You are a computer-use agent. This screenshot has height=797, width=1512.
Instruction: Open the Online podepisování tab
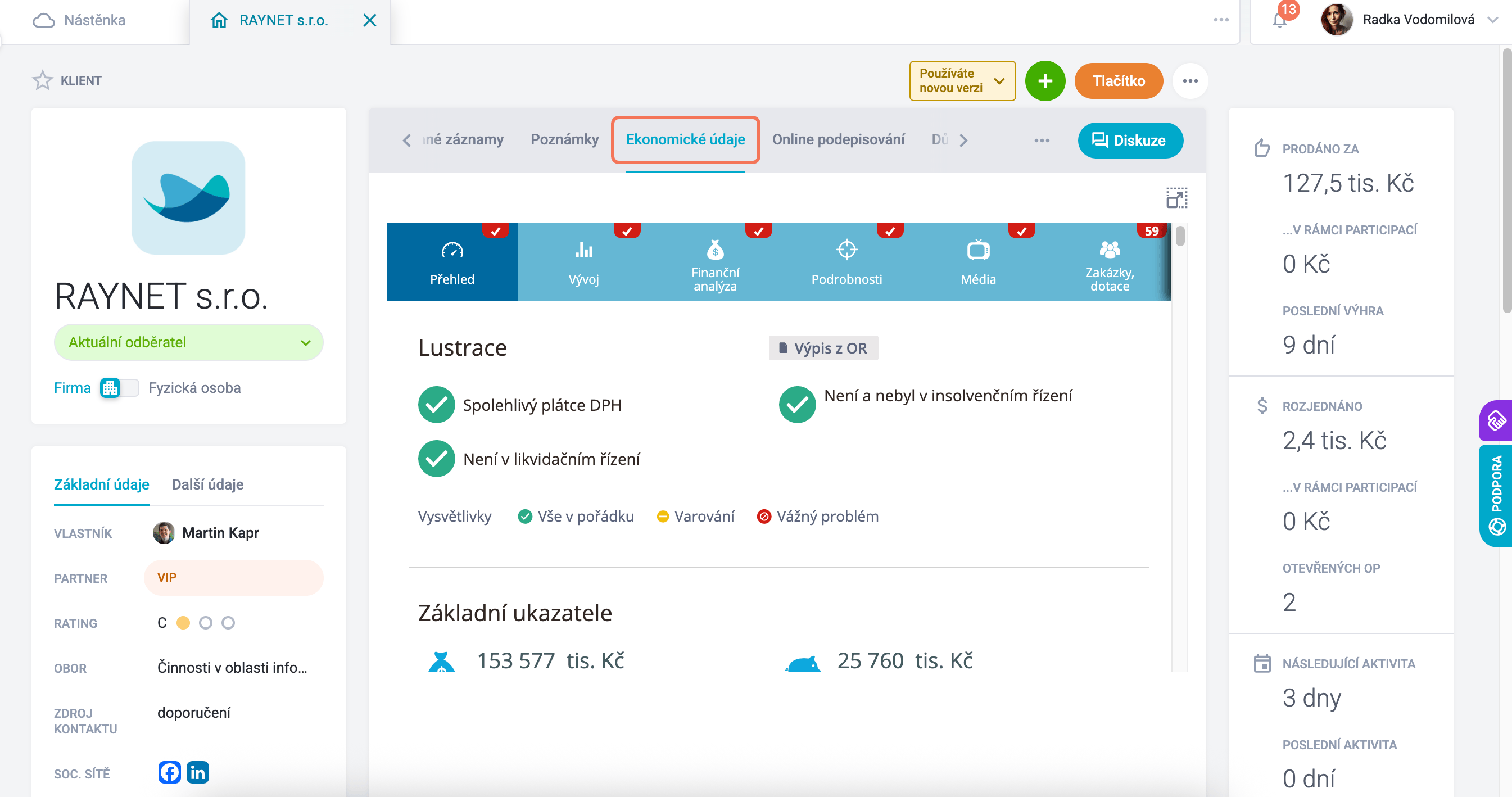click(x=838, y=140)
